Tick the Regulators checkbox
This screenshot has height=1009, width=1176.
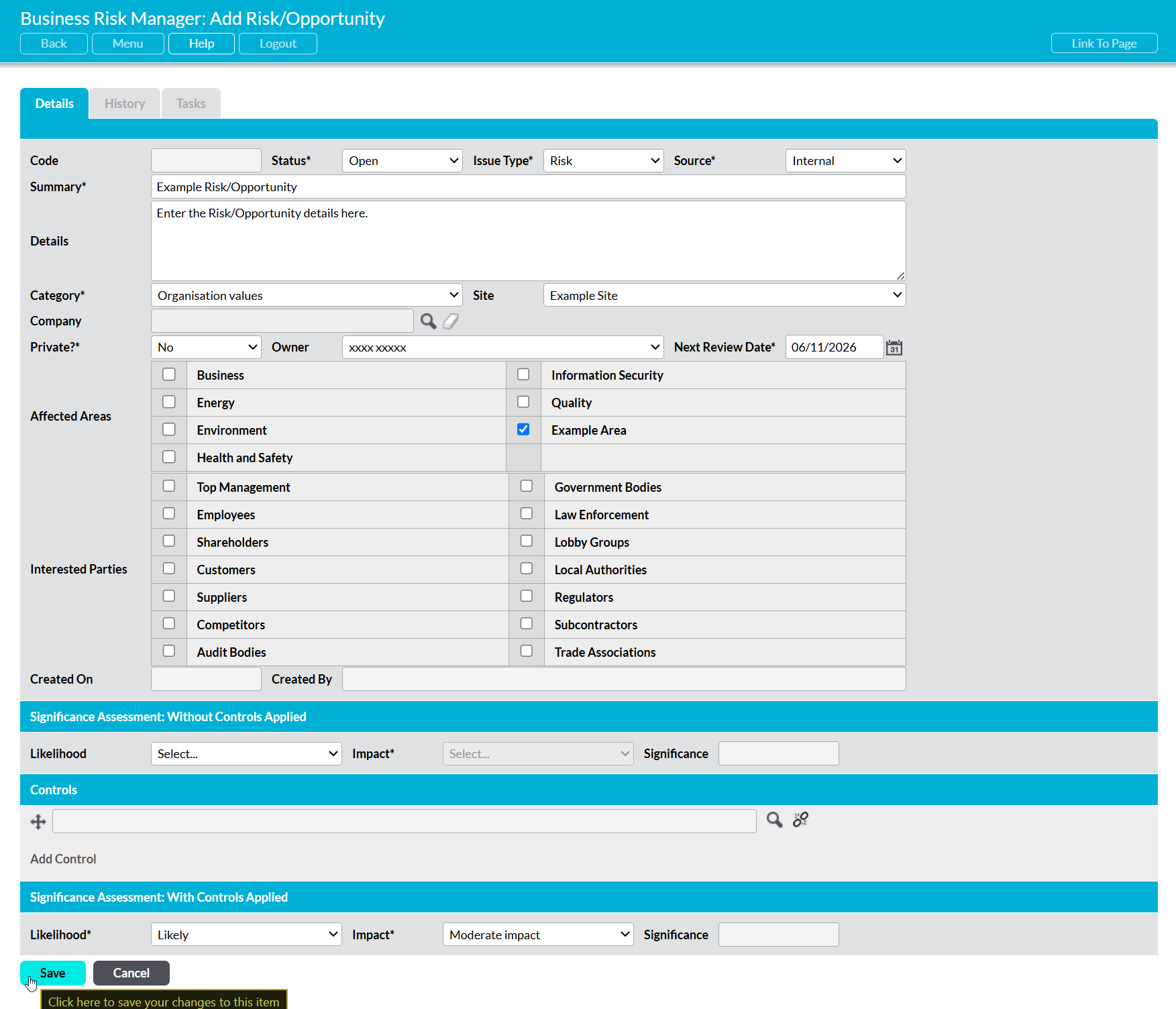527,596
